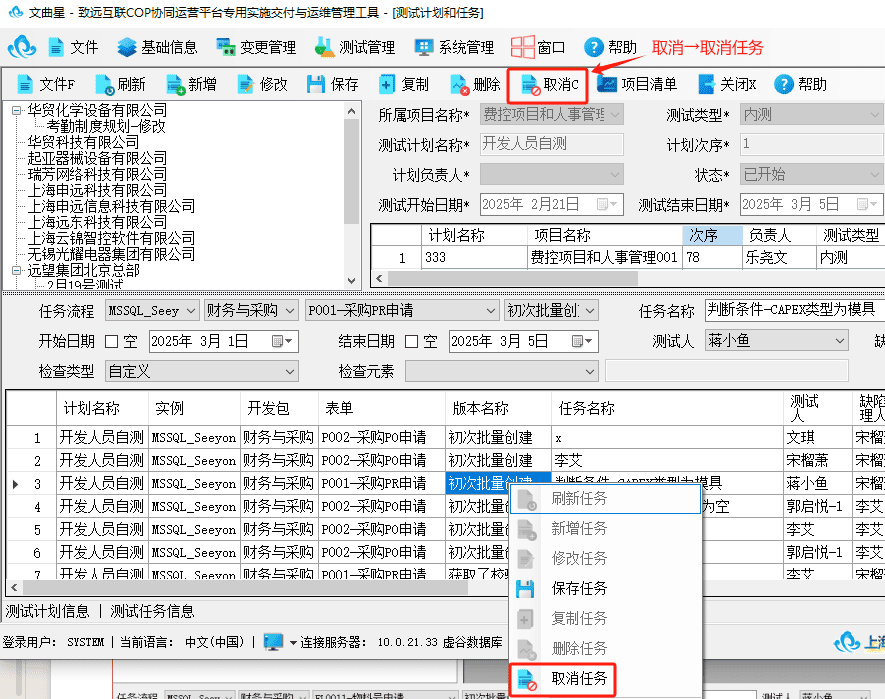Screen dimensions: 885x699
Task: Click the 删除 delete toolbar icon
Action: pos(459,85)
